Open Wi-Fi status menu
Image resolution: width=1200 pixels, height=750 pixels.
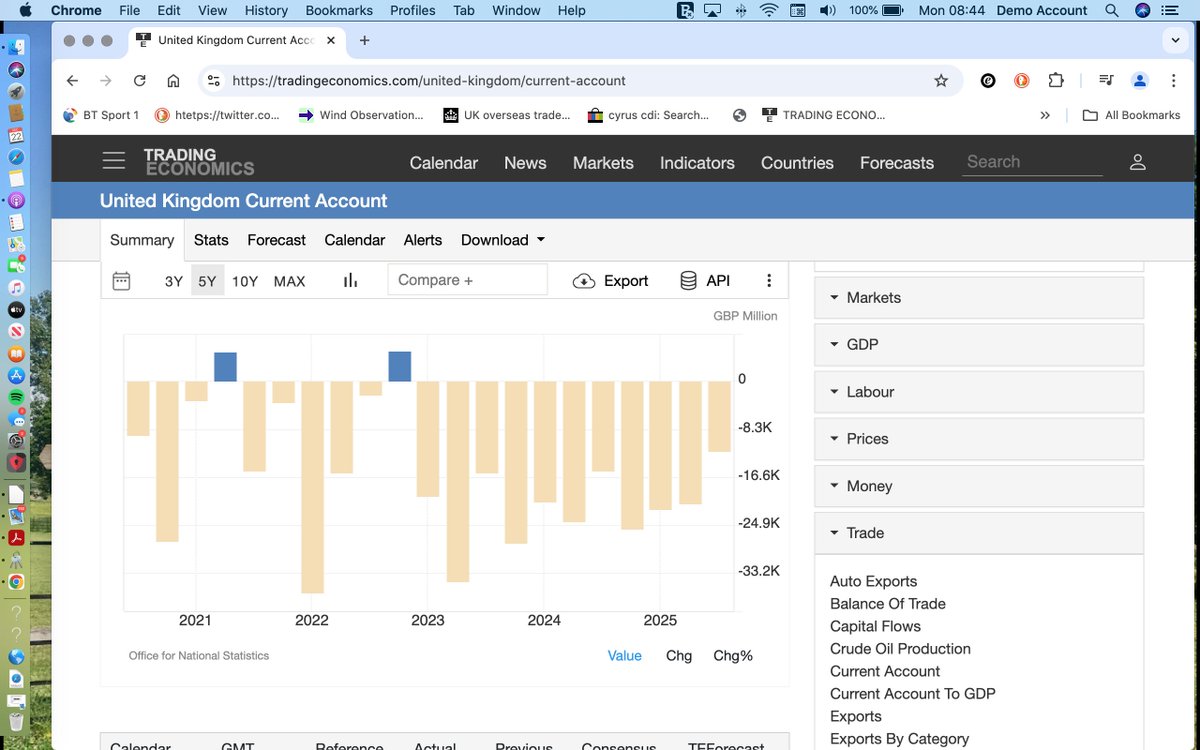pyautogui.click(x=769, y=10)
